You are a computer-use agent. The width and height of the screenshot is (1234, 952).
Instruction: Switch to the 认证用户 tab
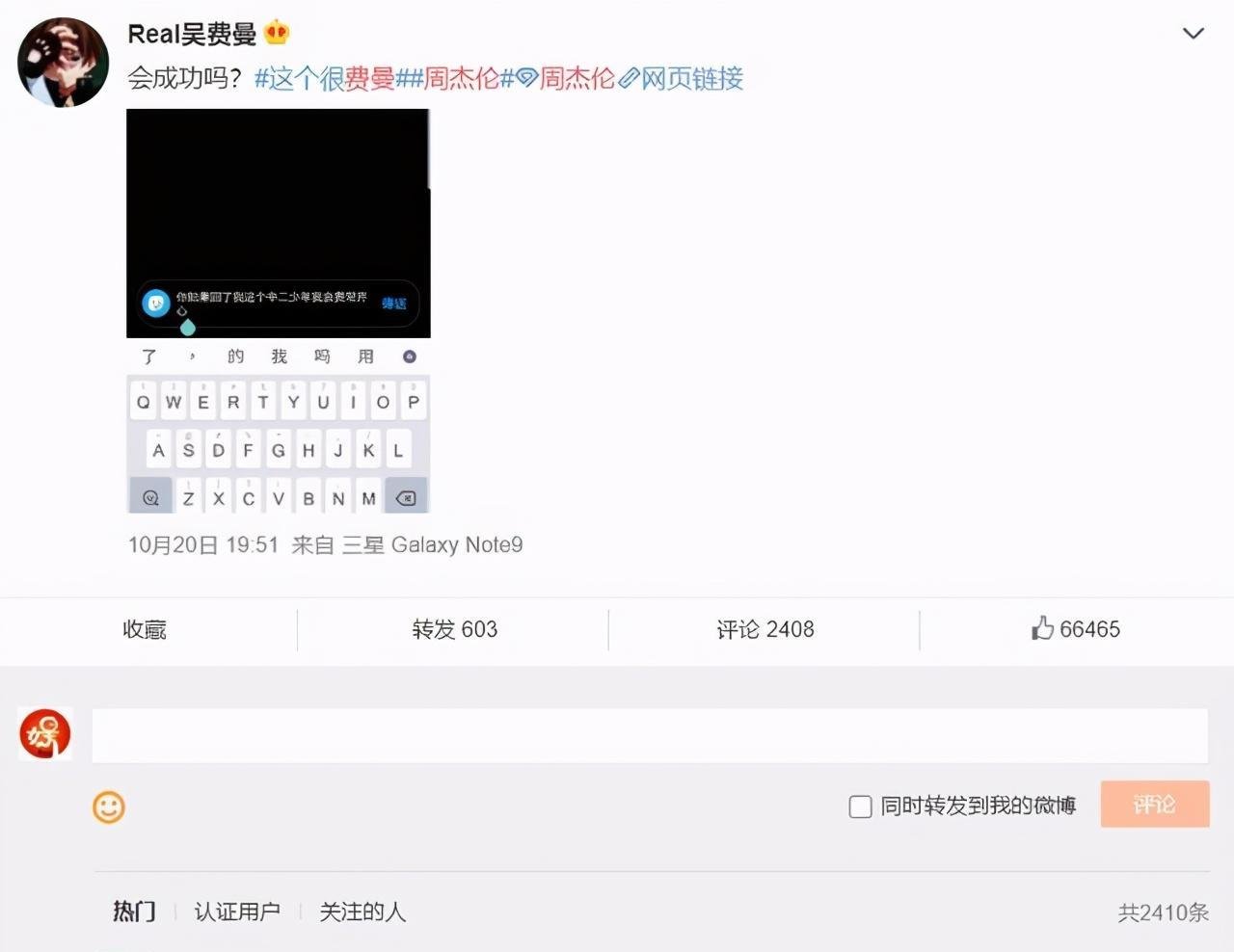(x=237, y=912)
